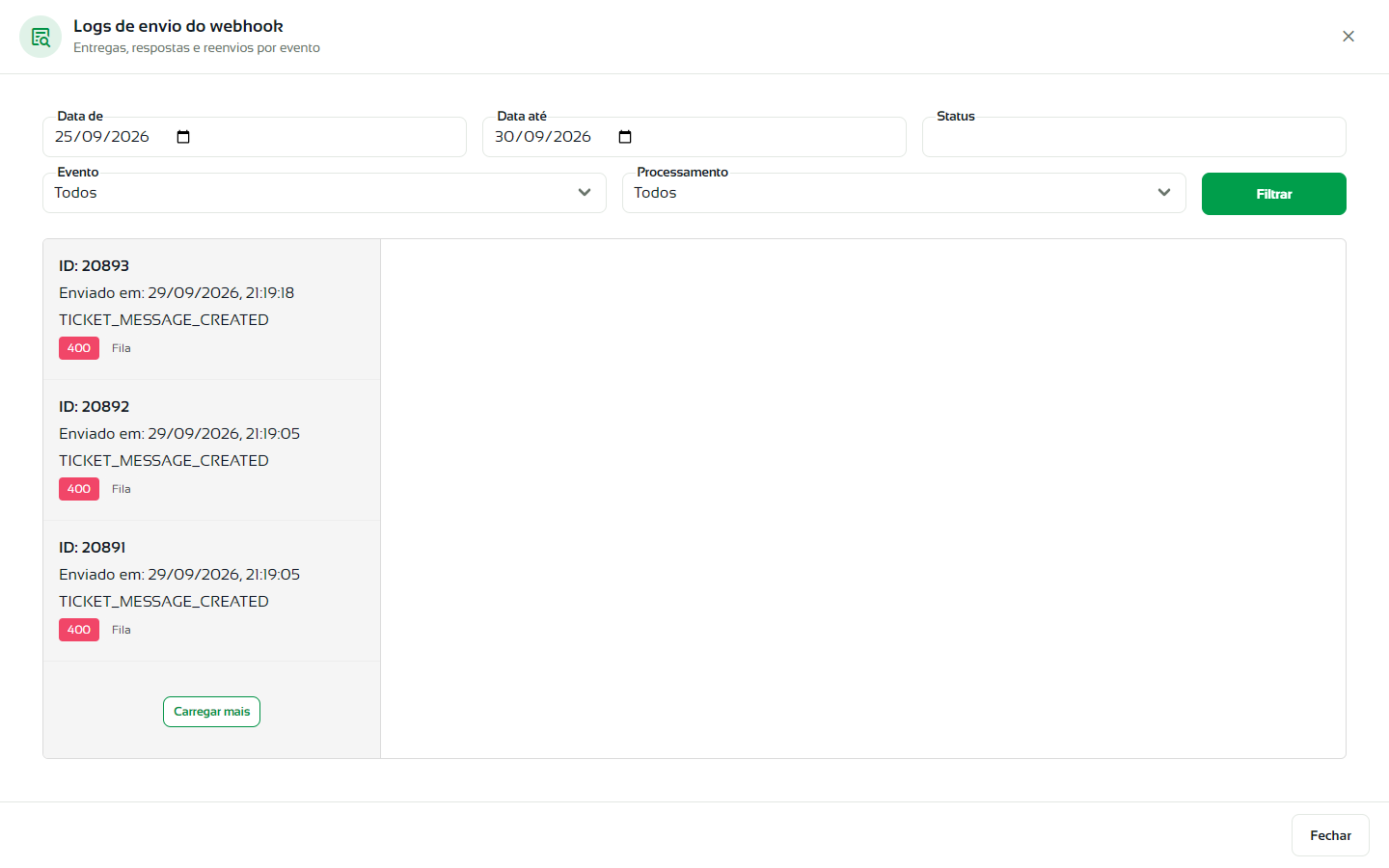The width and height of the screenshot is (1389, 868).
Task: Click TICKET_MESSAGE_CREATED text in log 20891
Action: (x=164, y=601)
